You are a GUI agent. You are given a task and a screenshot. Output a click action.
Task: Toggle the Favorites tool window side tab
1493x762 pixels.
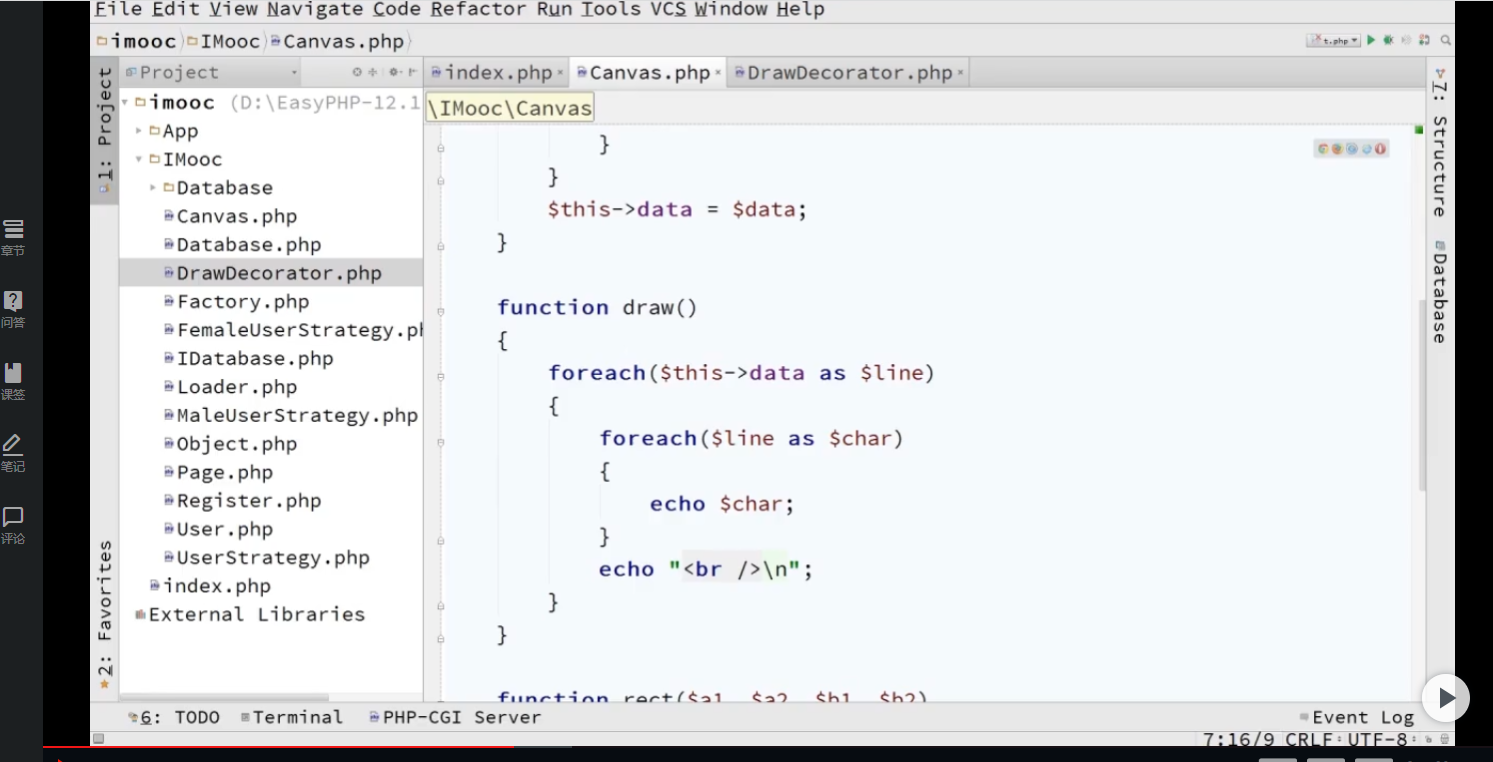click(104, 613)
